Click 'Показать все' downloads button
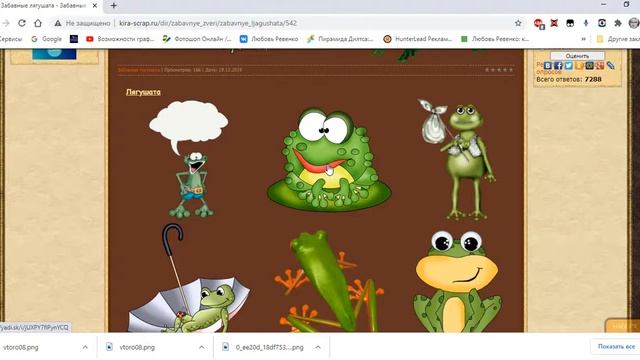This screenshot has width=640, height=360. tap(616, 346)
